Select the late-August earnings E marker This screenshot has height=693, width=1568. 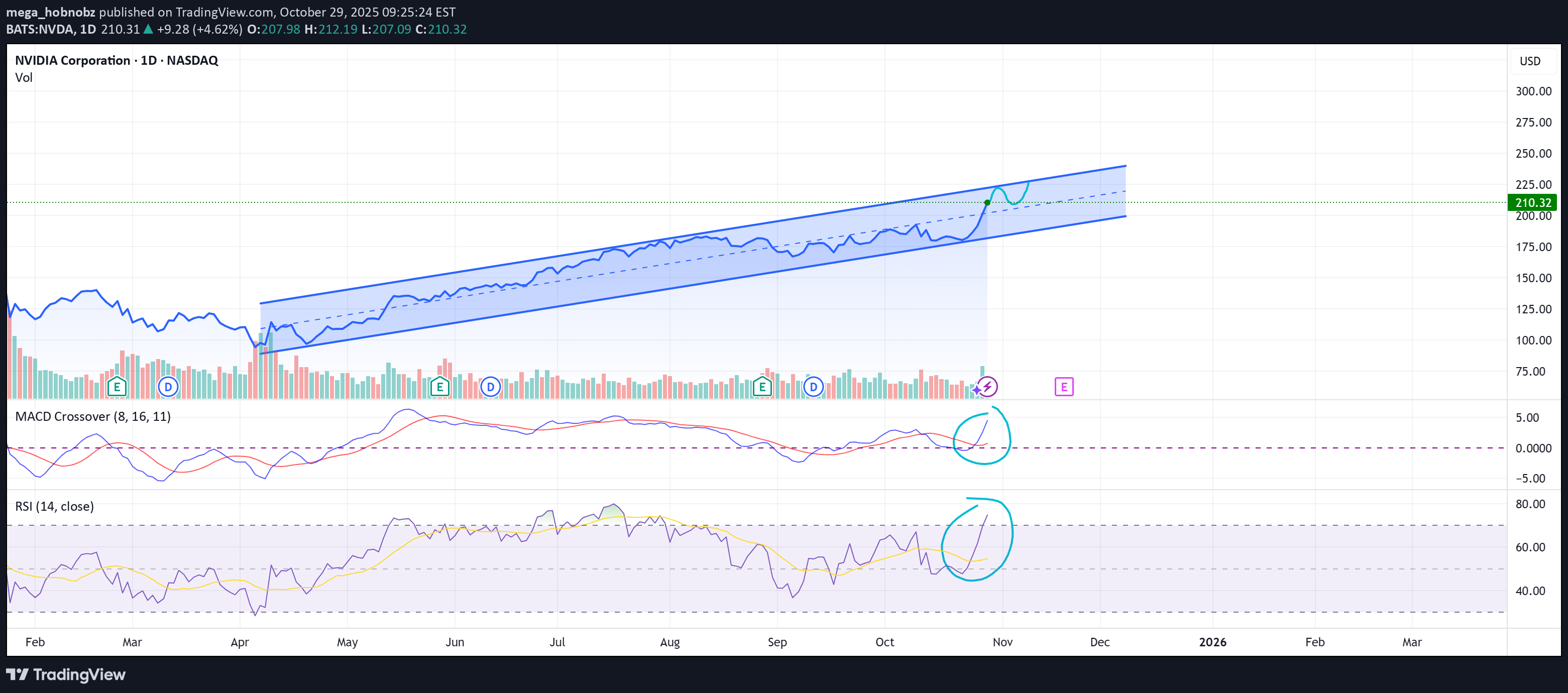coord(762,386)
